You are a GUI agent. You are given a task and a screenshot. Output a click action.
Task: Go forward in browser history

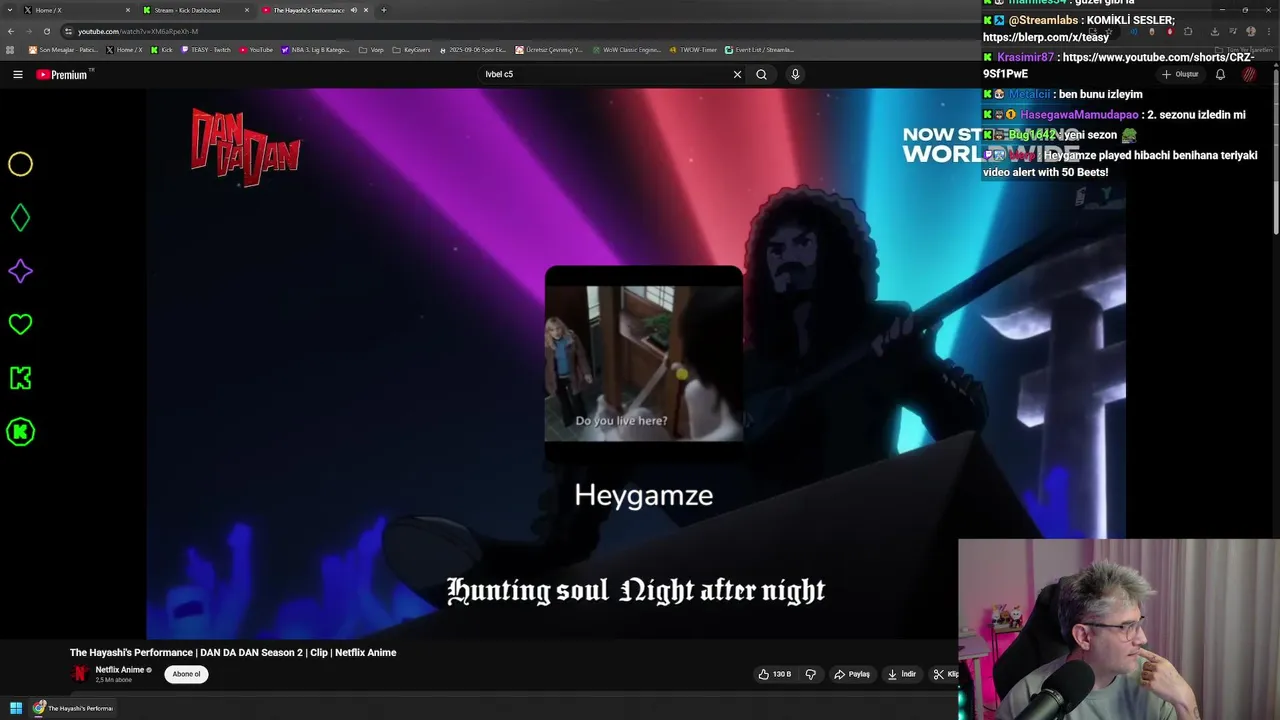(x=29, y=31)
